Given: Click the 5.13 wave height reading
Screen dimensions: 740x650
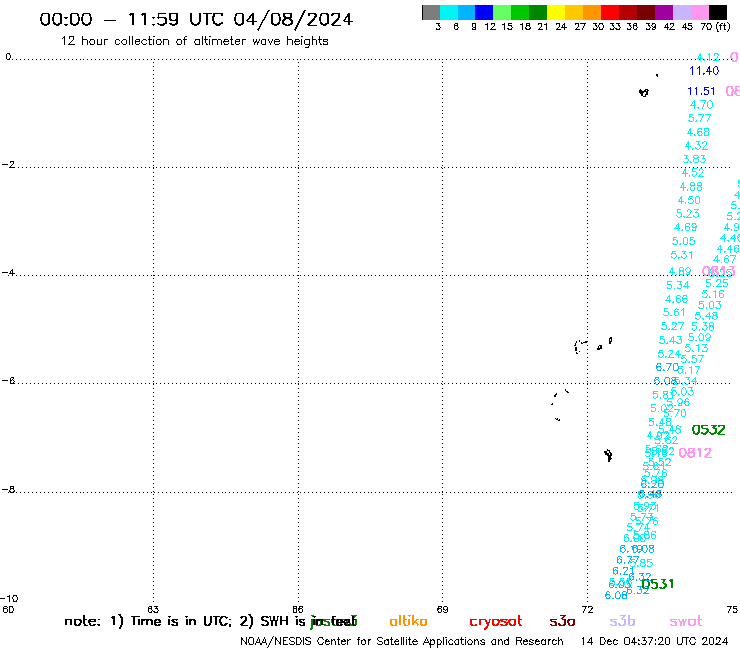Looking at the screenshot, I should click(x=696, y=348).
